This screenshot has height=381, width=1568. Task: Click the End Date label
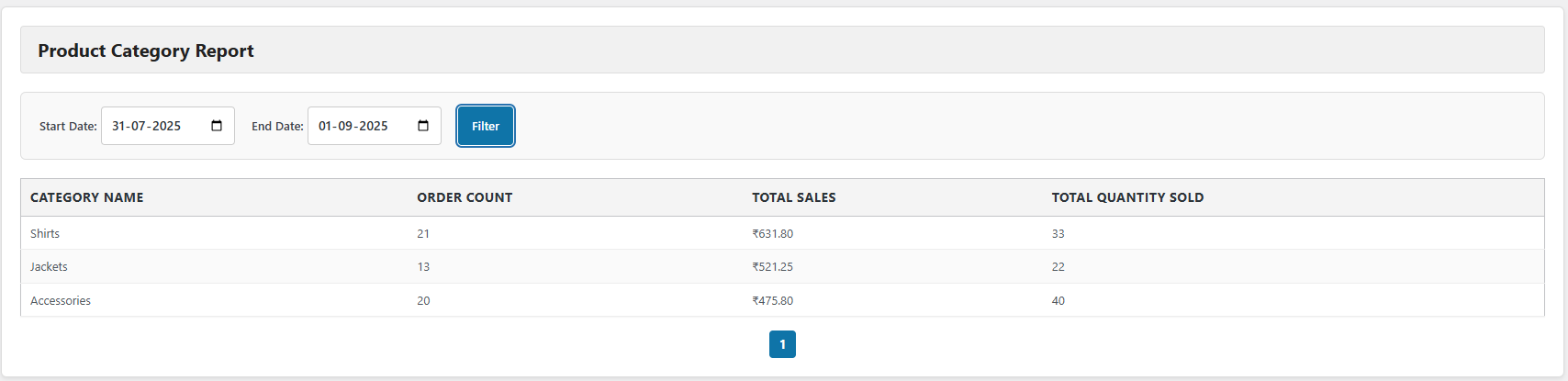(277, 126)
